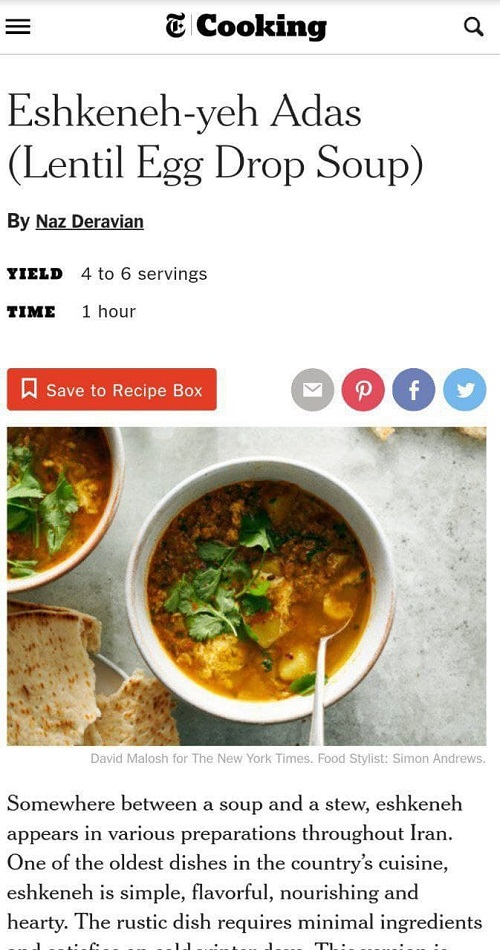
Task: Click the word 'By' before author name
Action: point(18,222)
